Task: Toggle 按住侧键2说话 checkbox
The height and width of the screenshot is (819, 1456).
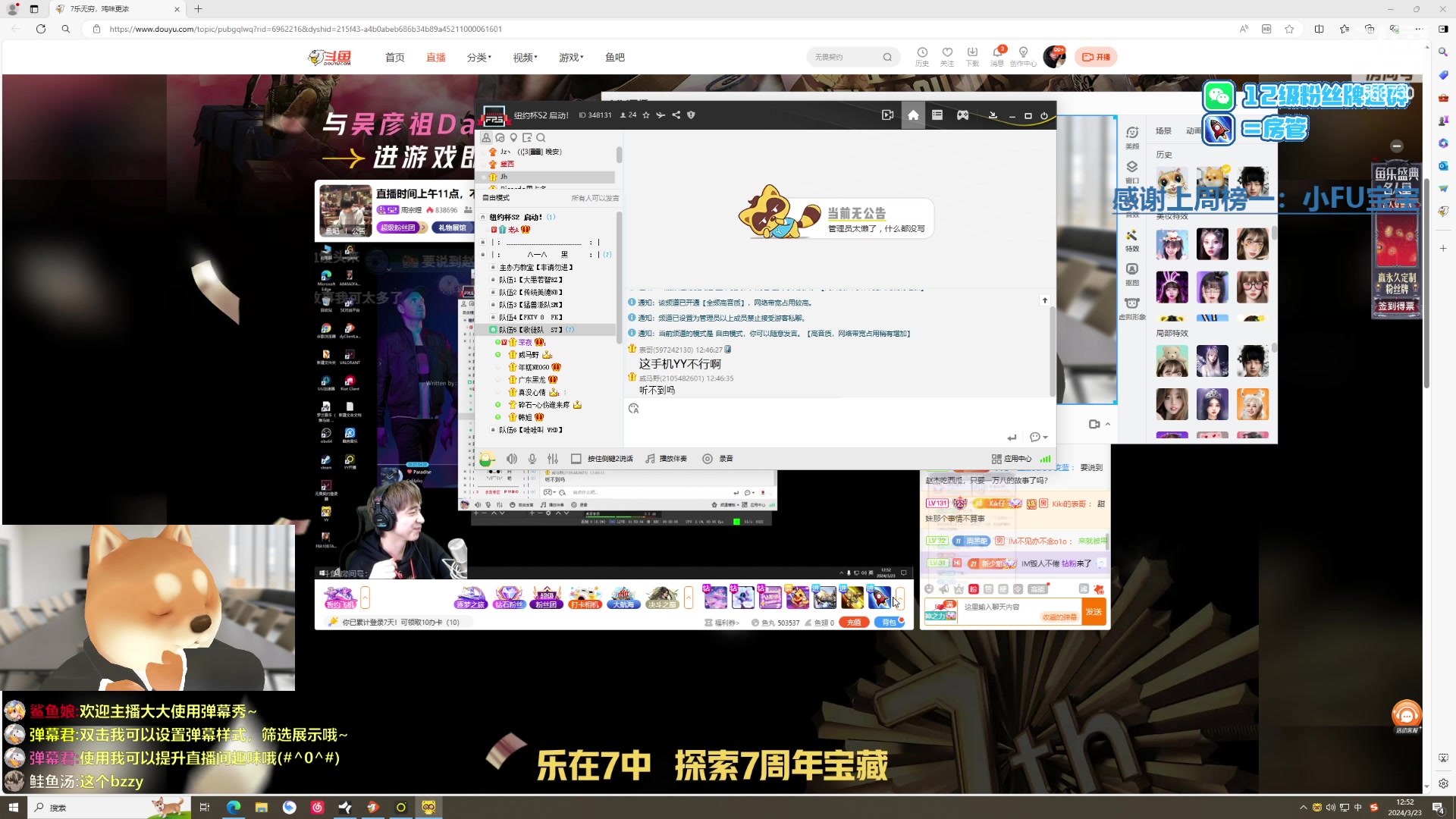Action: [576, 459]
